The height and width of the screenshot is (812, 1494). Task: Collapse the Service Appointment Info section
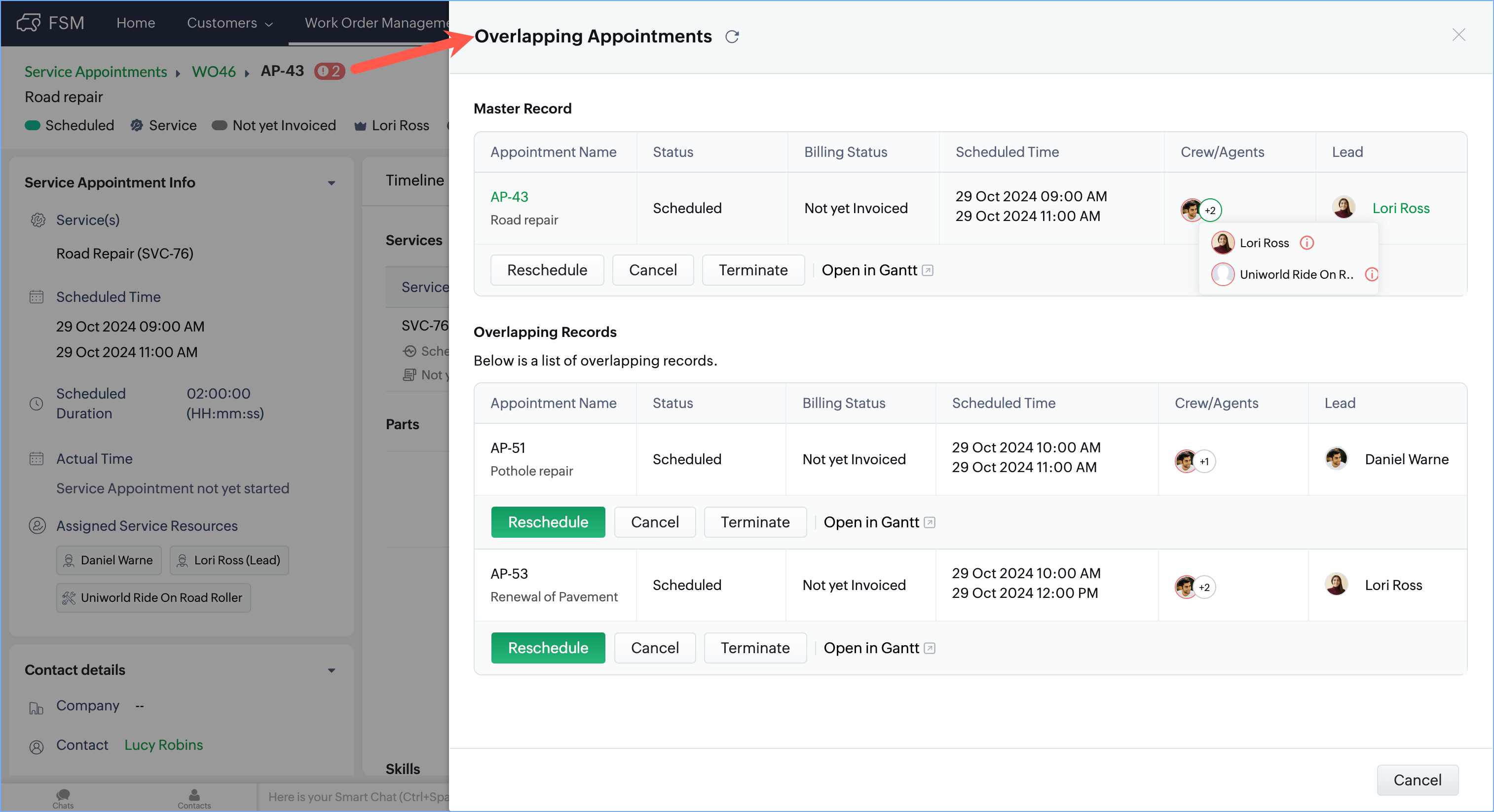coord(331,183)
